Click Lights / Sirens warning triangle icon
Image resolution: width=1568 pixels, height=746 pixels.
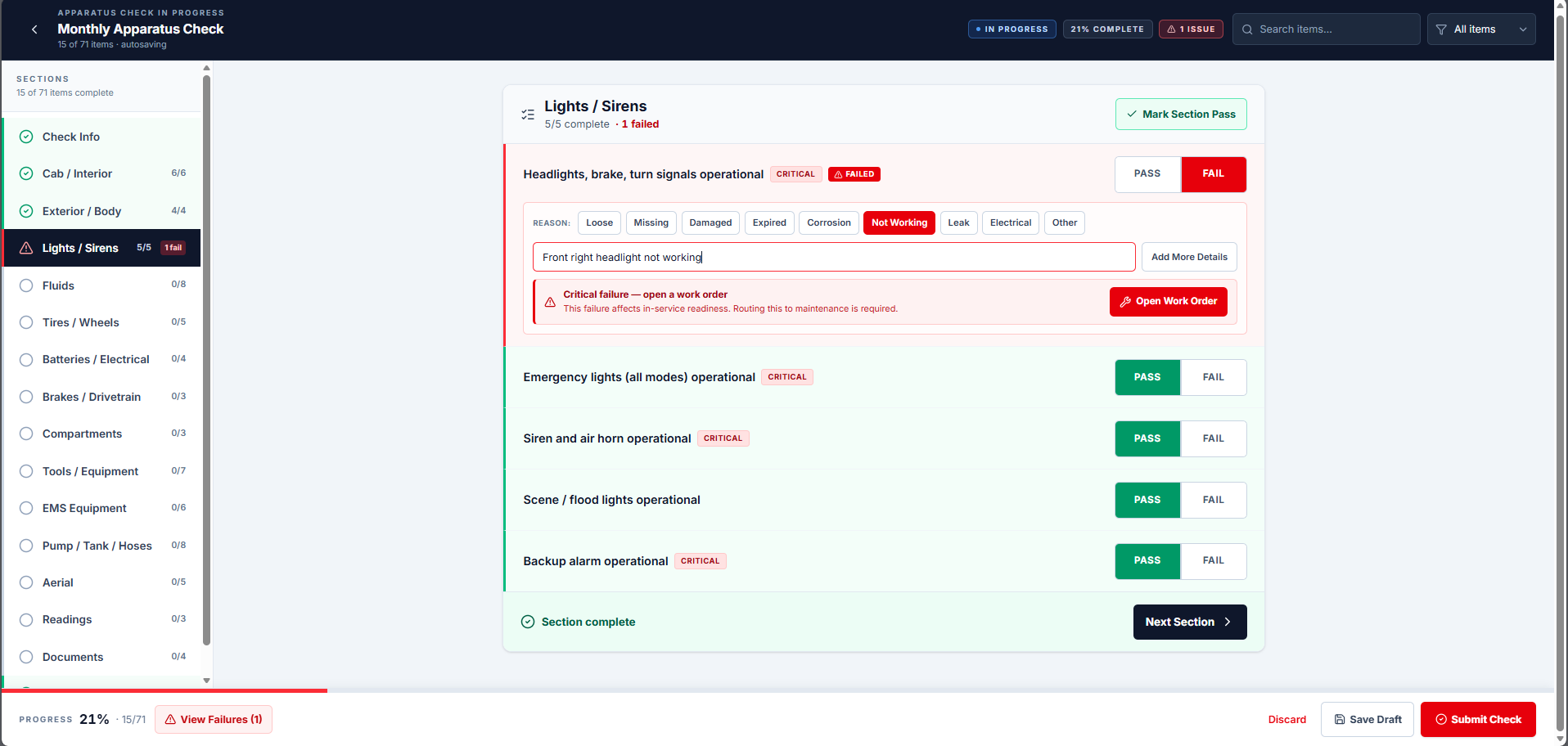click(x=26, y=248)
